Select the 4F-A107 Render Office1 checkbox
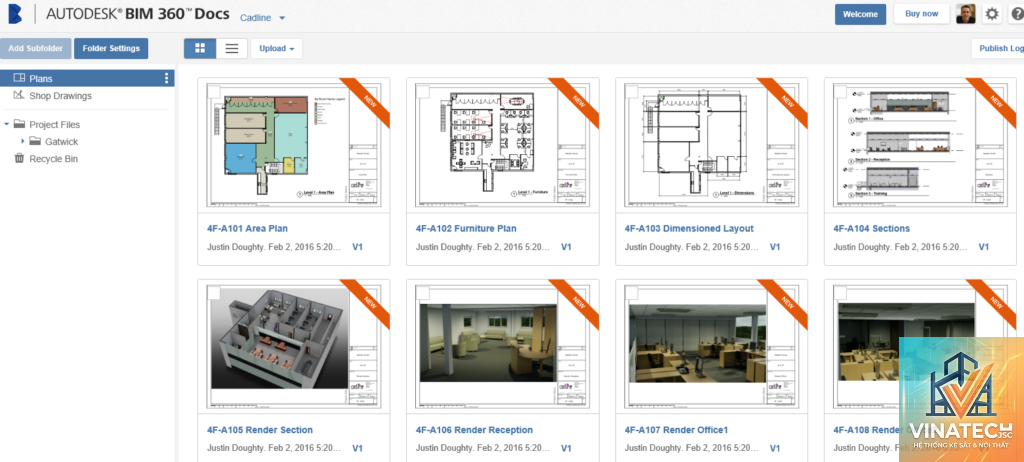 coord(632,293)
